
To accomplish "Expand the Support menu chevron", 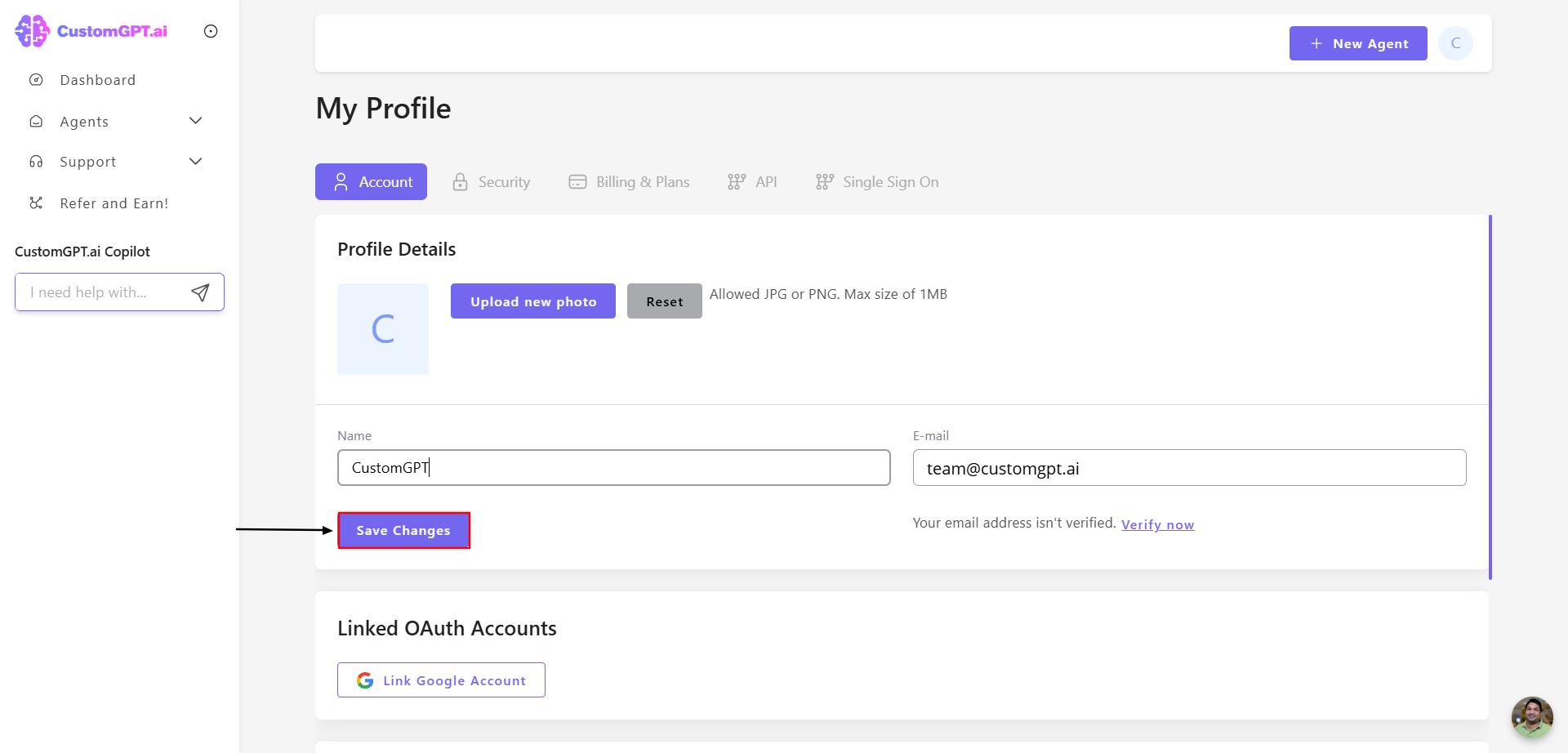I will 196,162.
